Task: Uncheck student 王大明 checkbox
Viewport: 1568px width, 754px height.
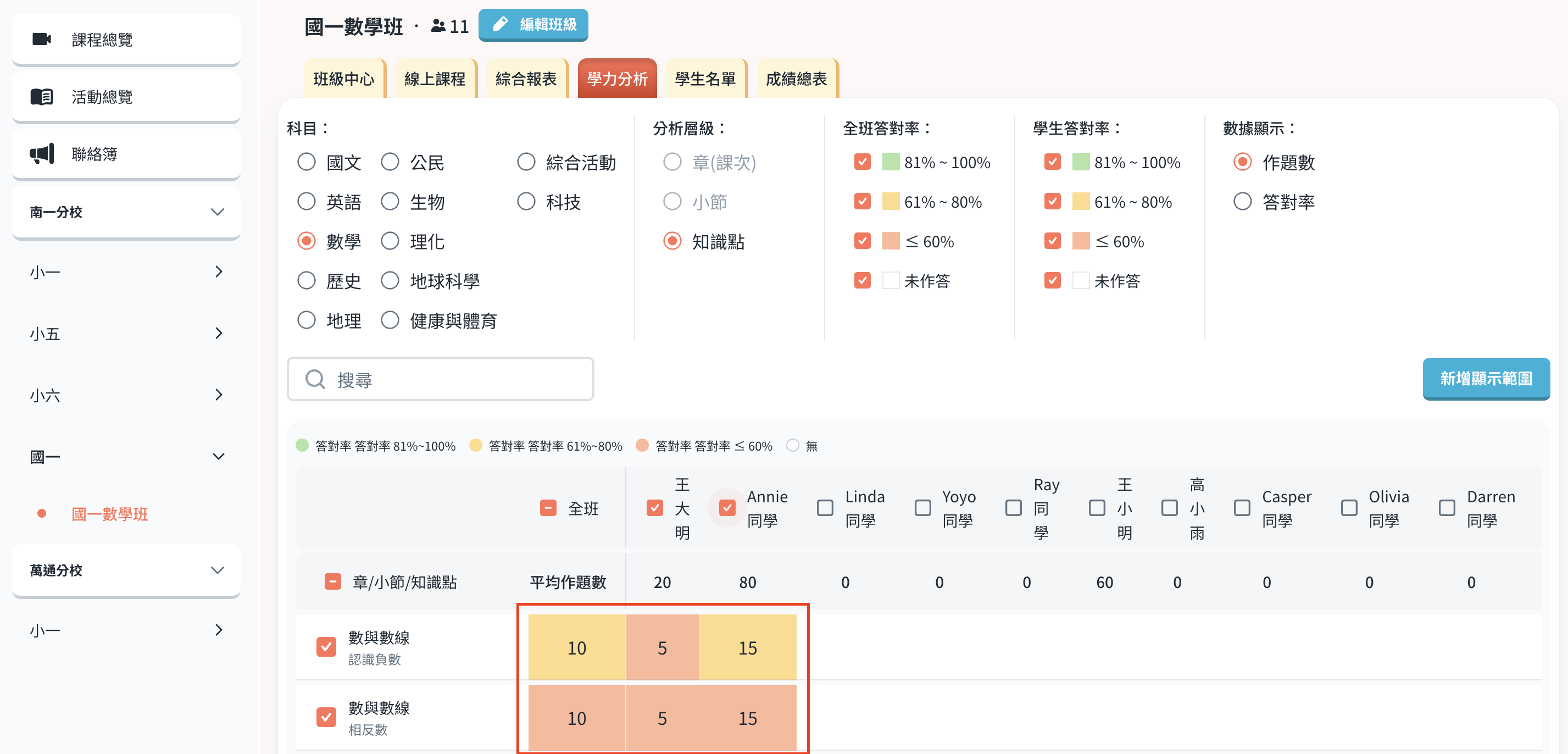Action: 654,508
